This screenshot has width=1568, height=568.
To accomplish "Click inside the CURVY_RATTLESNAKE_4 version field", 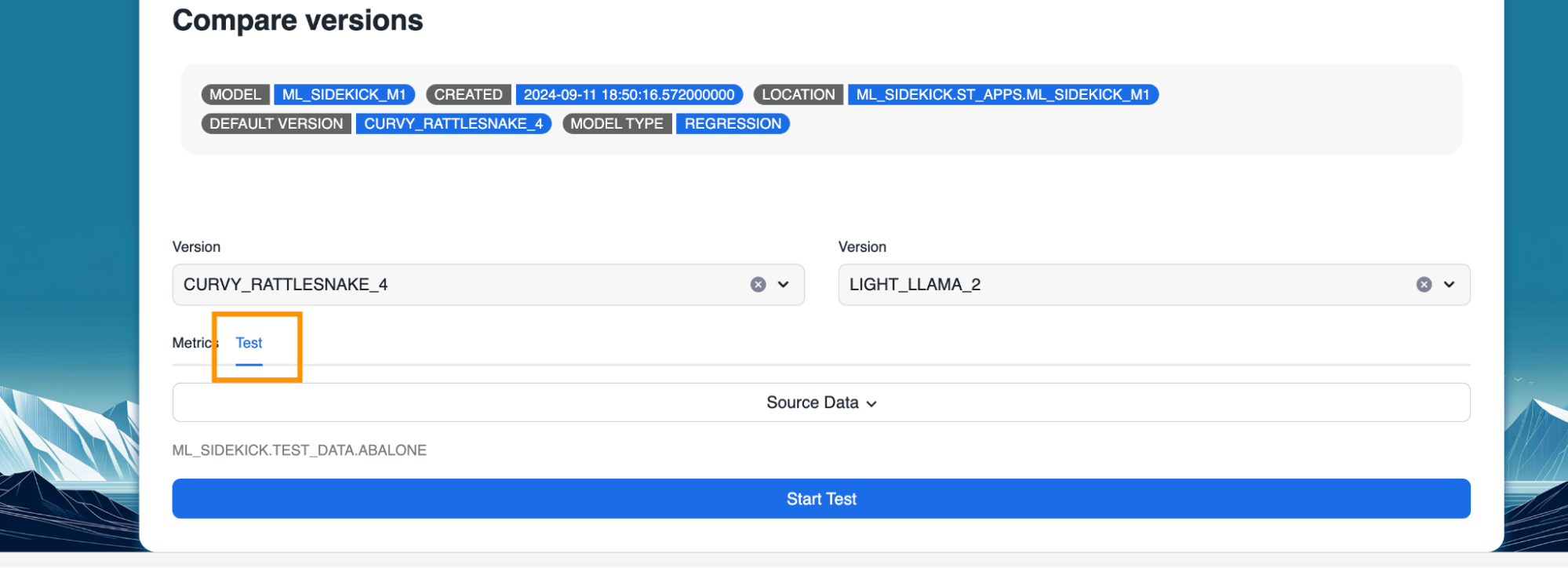I will tap(455, 285).
